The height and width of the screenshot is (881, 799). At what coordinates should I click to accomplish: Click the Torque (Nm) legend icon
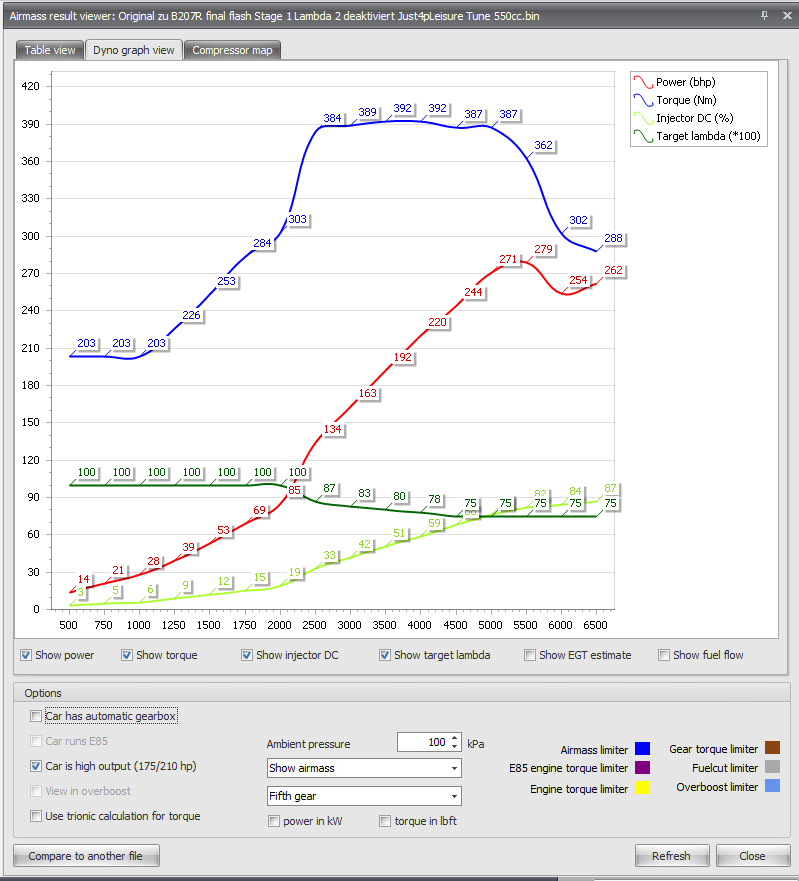[x=643, y=100]
